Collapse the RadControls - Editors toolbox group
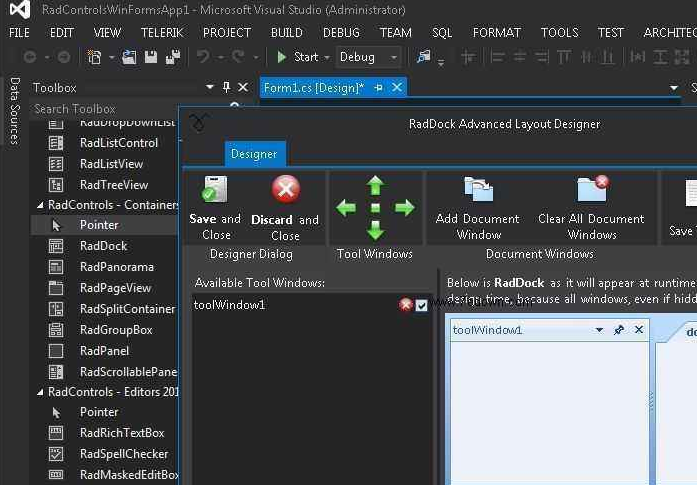The width and height of the screenshot is (697, 485). coord(39,392)
